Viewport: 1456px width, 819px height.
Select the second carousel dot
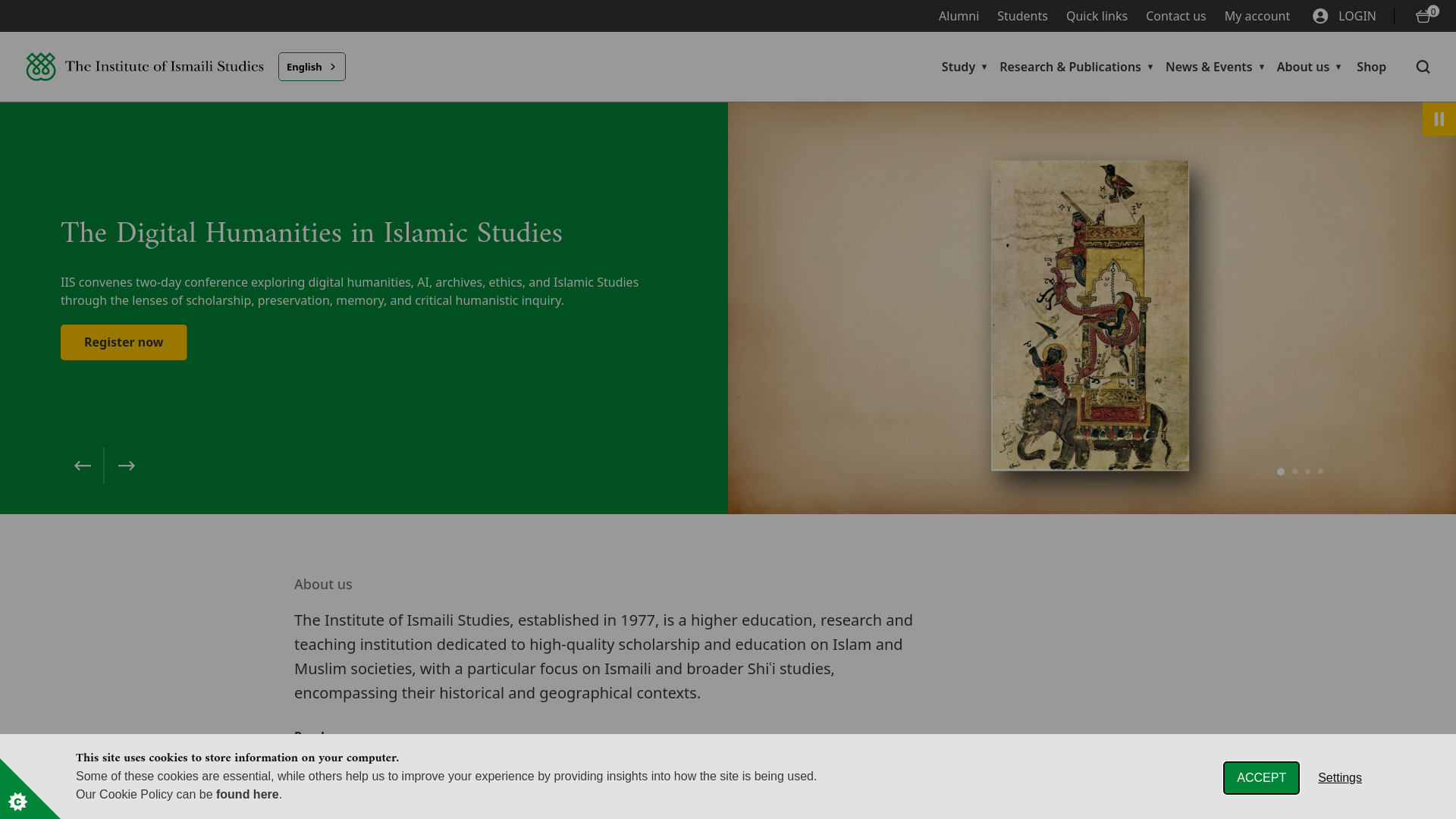pos(1294,472)
